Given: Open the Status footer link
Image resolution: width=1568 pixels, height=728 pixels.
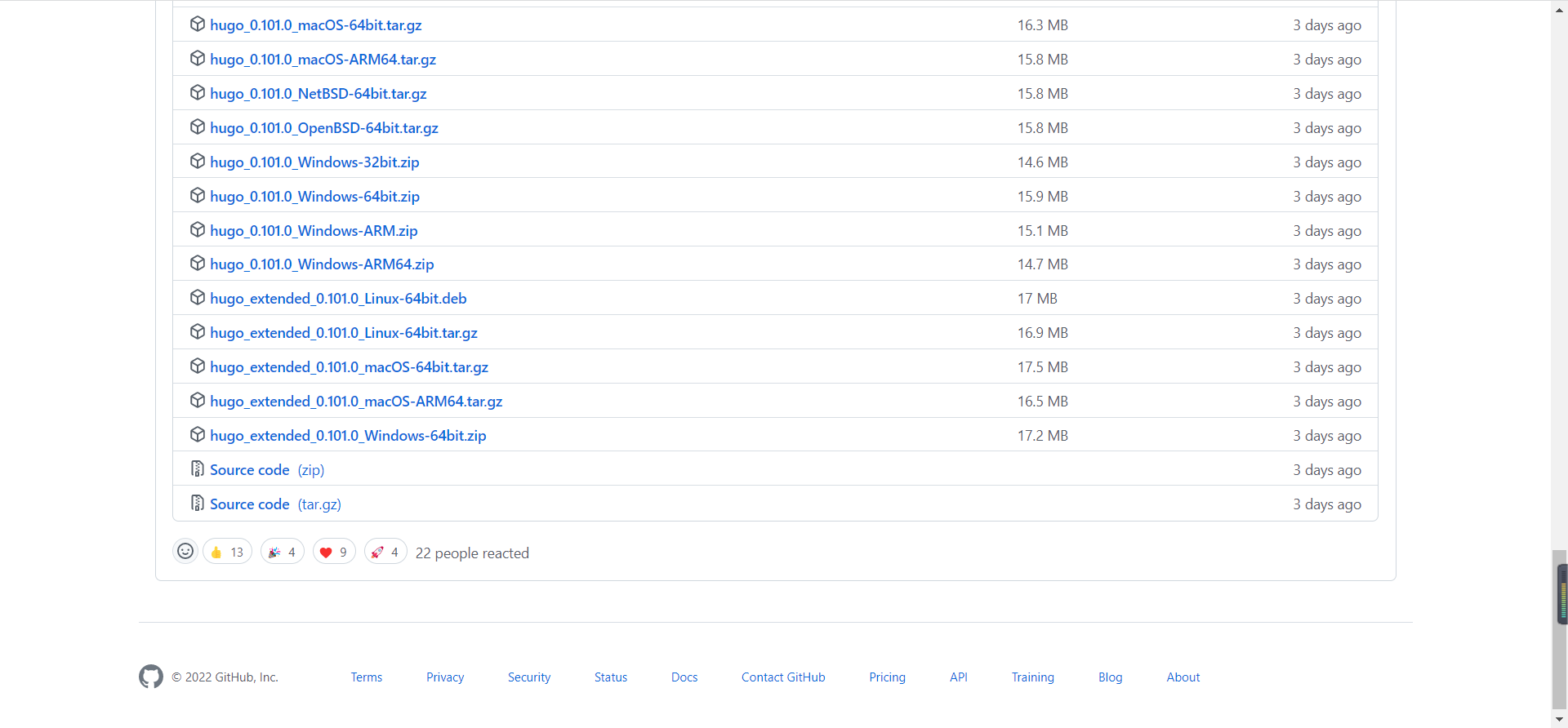Looking at the screenshot, I should [x=611, y=677].
